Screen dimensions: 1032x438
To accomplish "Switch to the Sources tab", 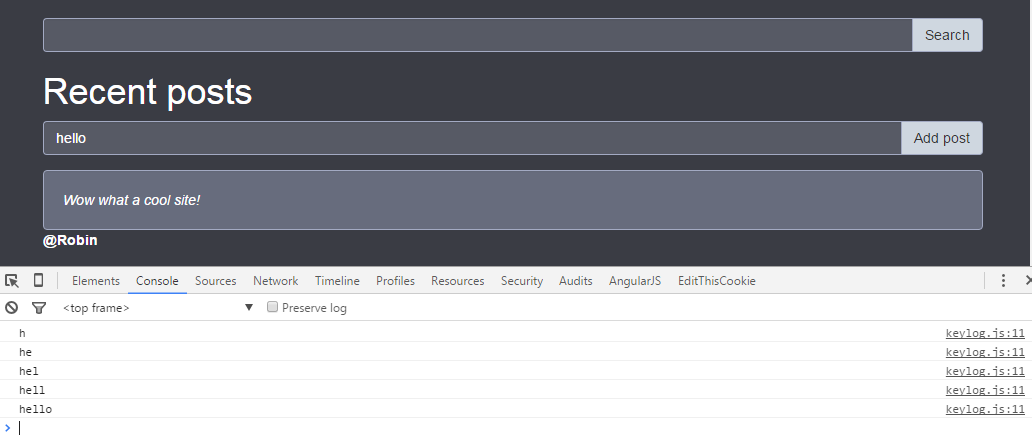I will coord(216,281).
